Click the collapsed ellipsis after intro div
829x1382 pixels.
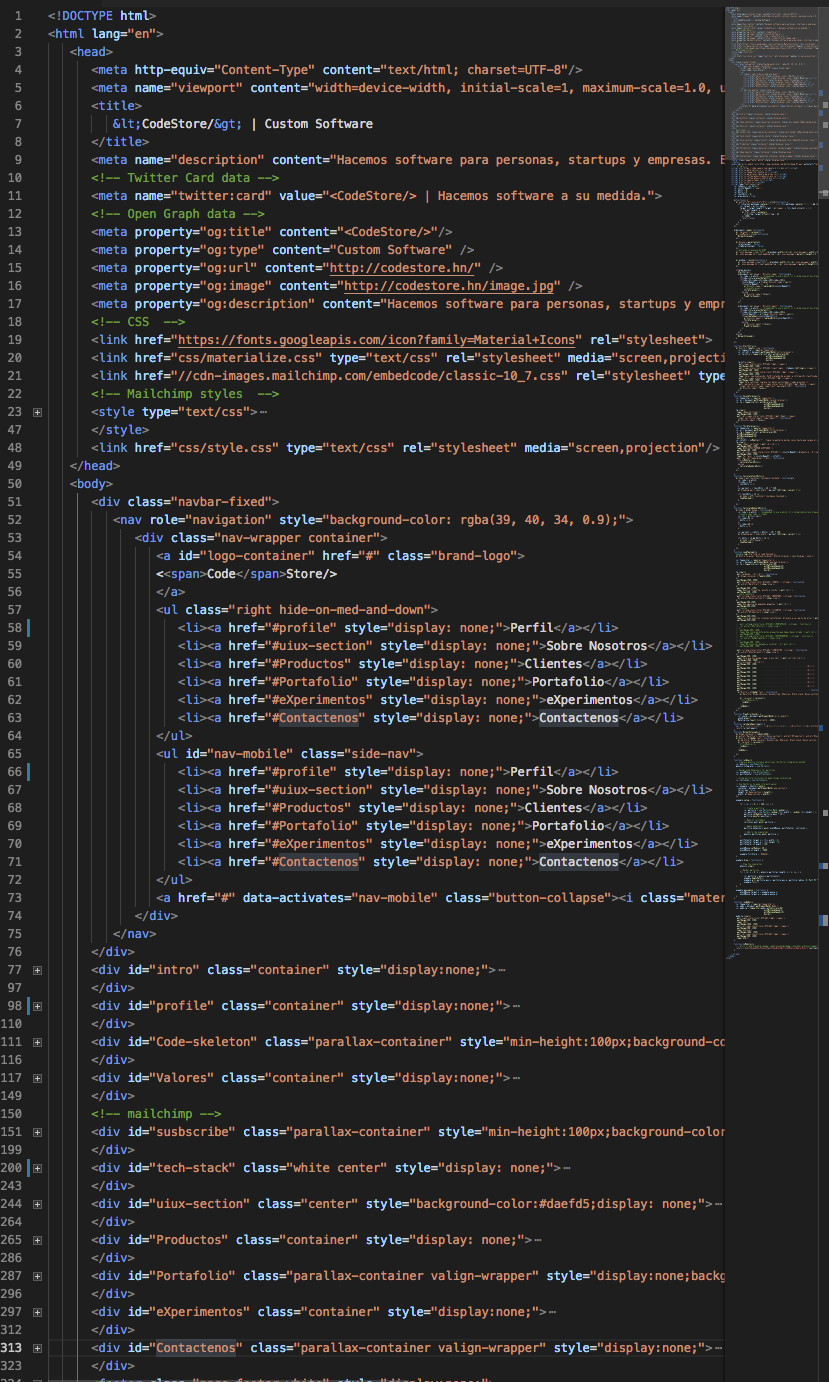click(x=501, y=970)
